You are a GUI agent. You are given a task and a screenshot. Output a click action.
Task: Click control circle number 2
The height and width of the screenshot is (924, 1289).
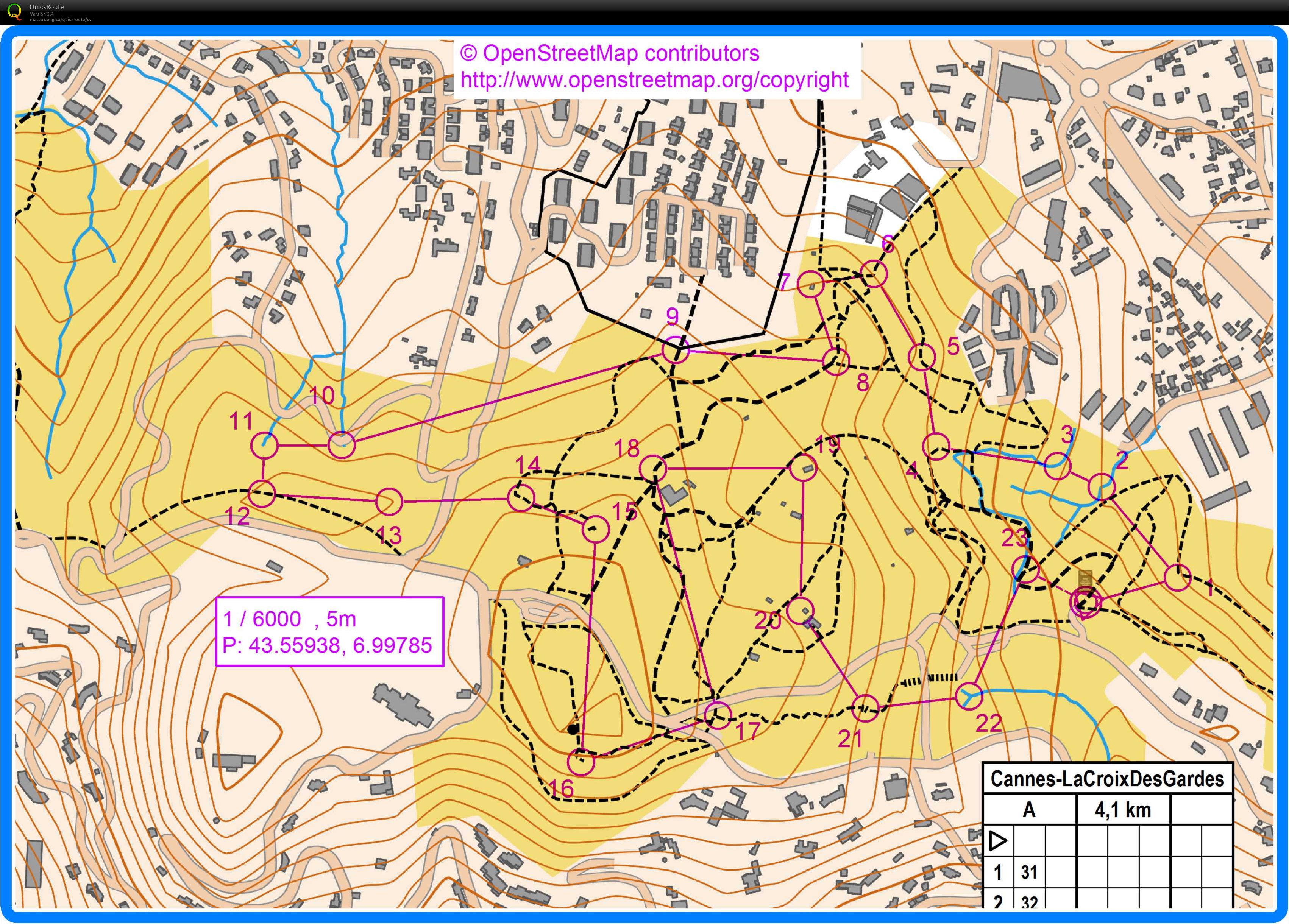1102,487
